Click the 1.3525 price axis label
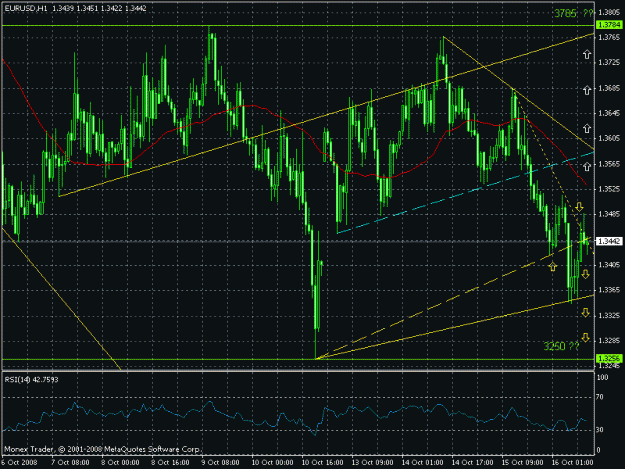Screen dimensions: 625x469 click(609, 189)
